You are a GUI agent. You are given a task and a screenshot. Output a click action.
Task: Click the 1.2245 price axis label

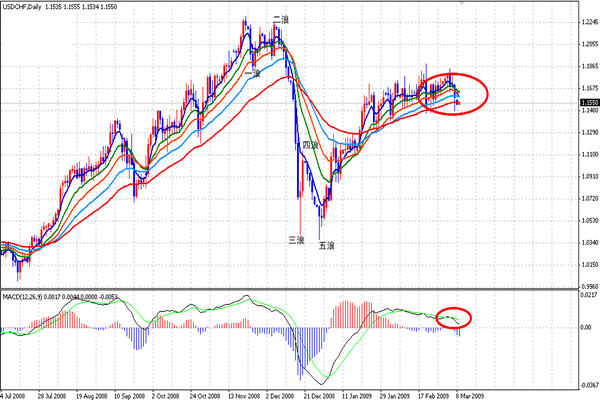point(590,22)
